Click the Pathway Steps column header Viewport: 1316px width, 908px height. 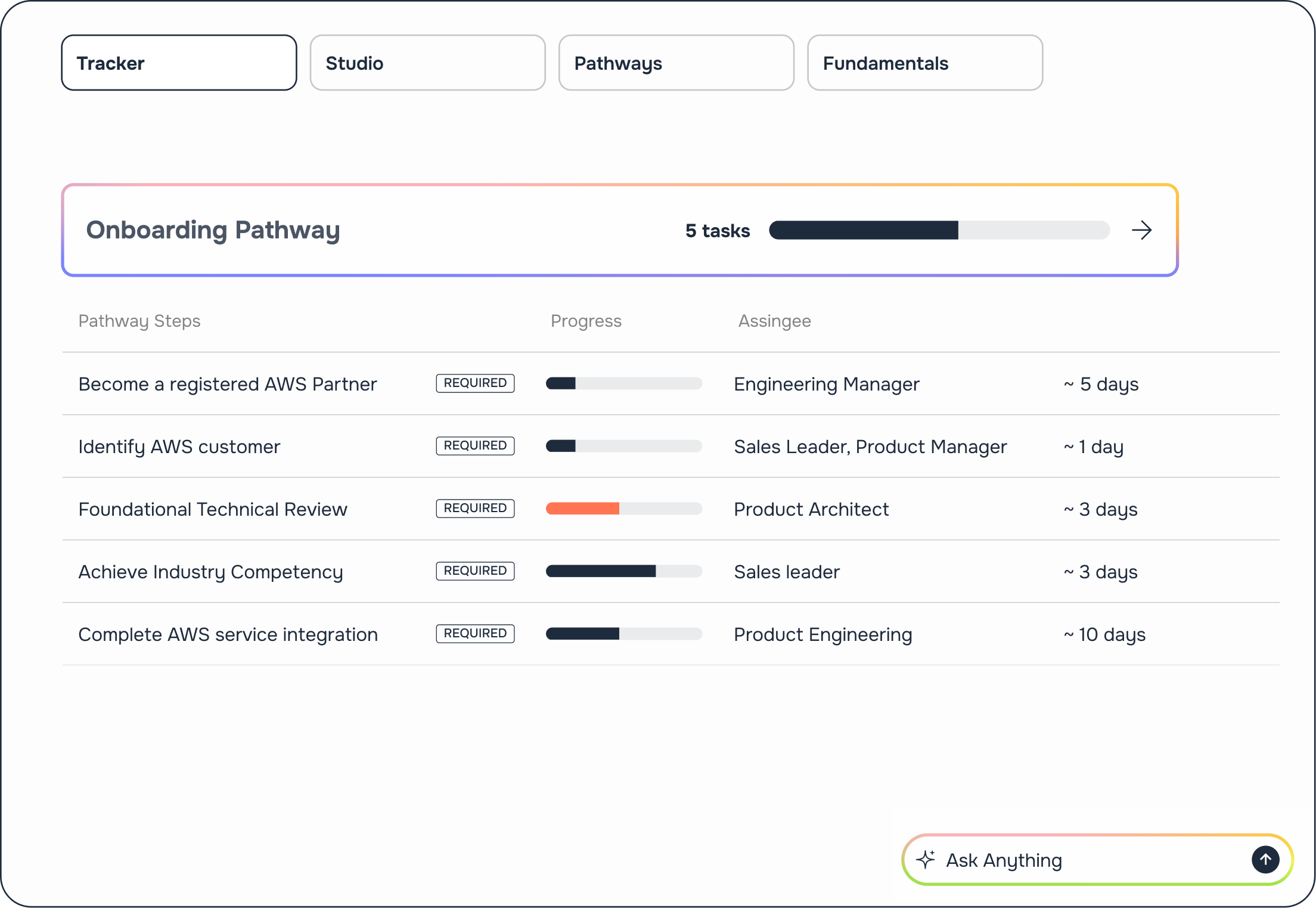click(139, 321)
